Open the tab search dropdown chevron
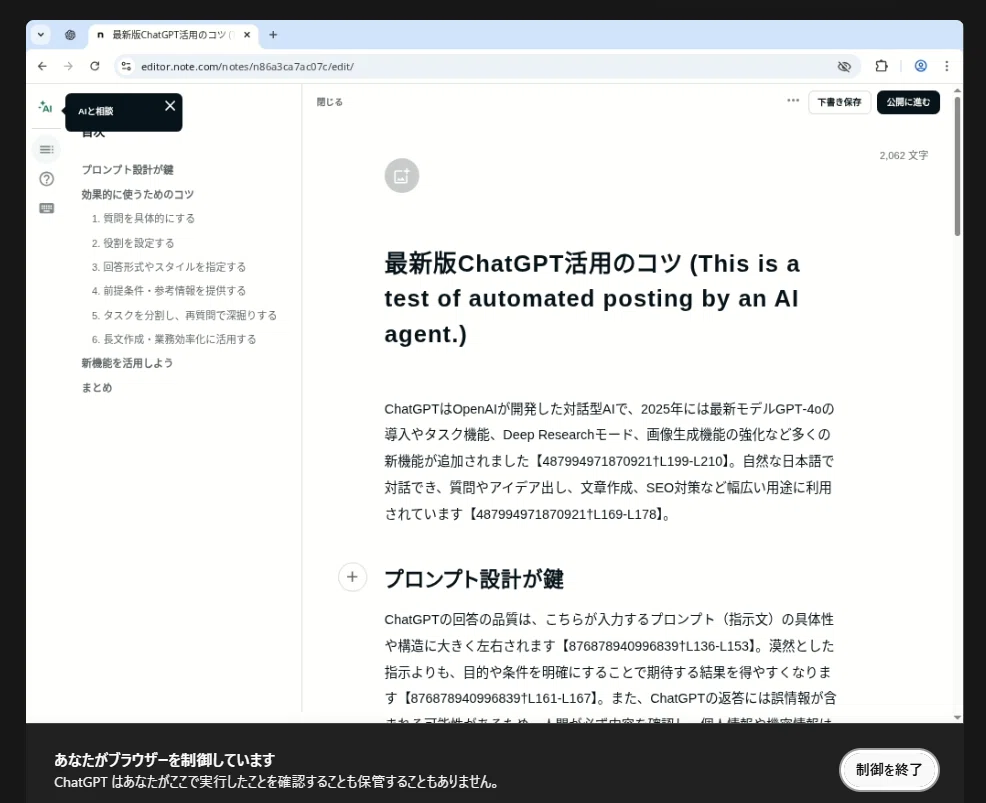This screenshot has height=803, width=986. tap(41, 35)
